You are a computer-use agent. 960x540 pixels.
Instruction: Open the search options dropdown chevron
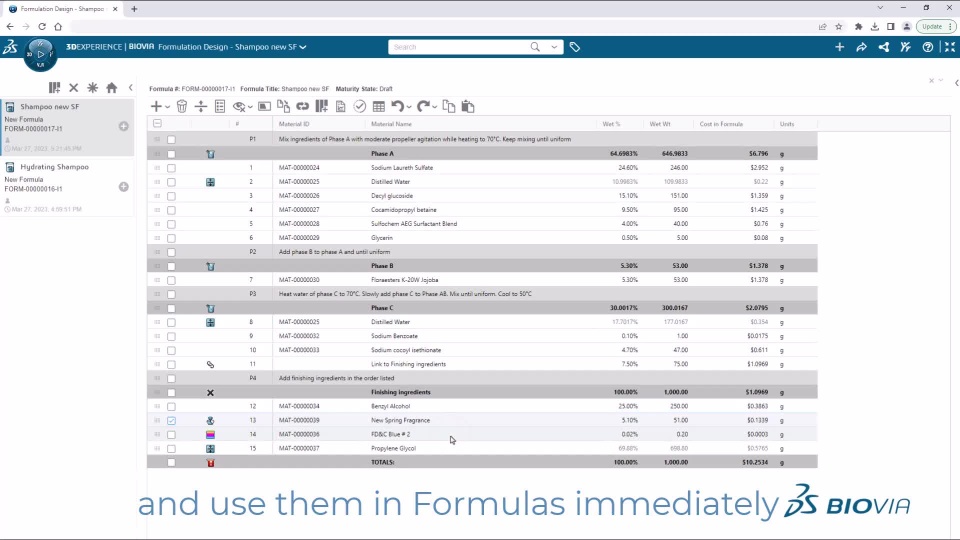554,47
